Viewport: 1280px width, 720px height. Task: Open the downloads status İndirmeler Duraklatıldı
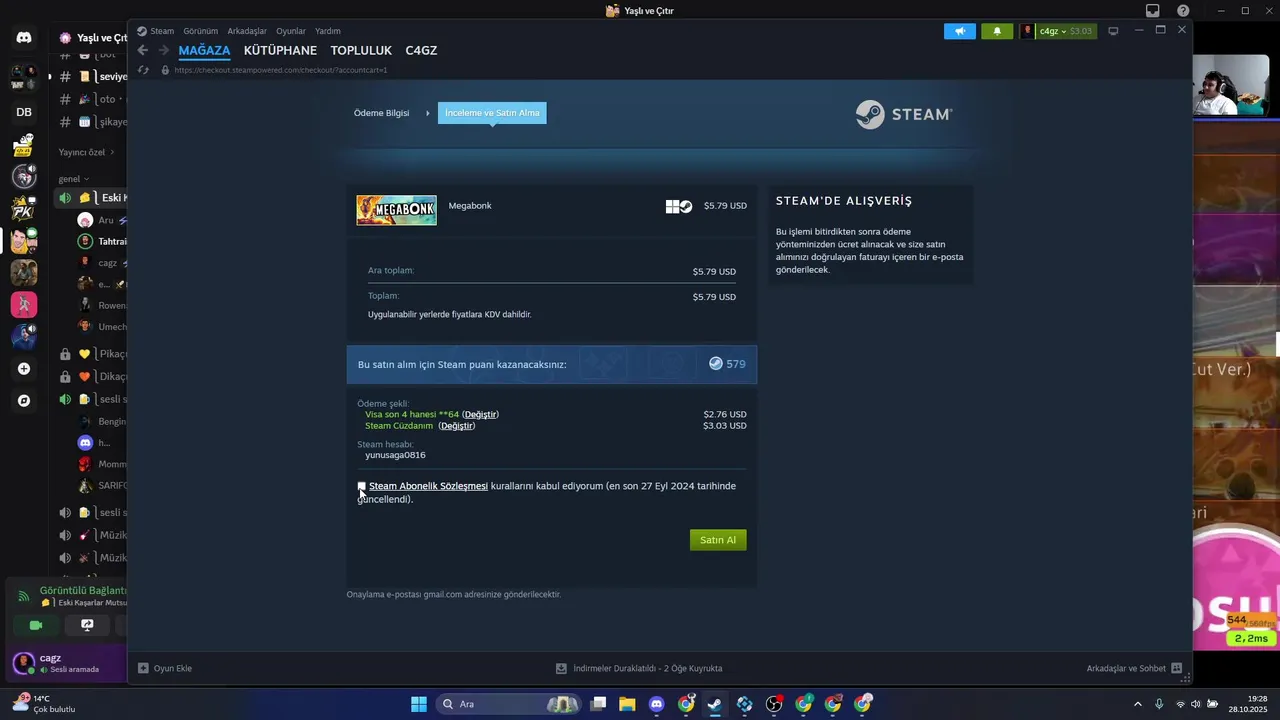pos(639,668)
